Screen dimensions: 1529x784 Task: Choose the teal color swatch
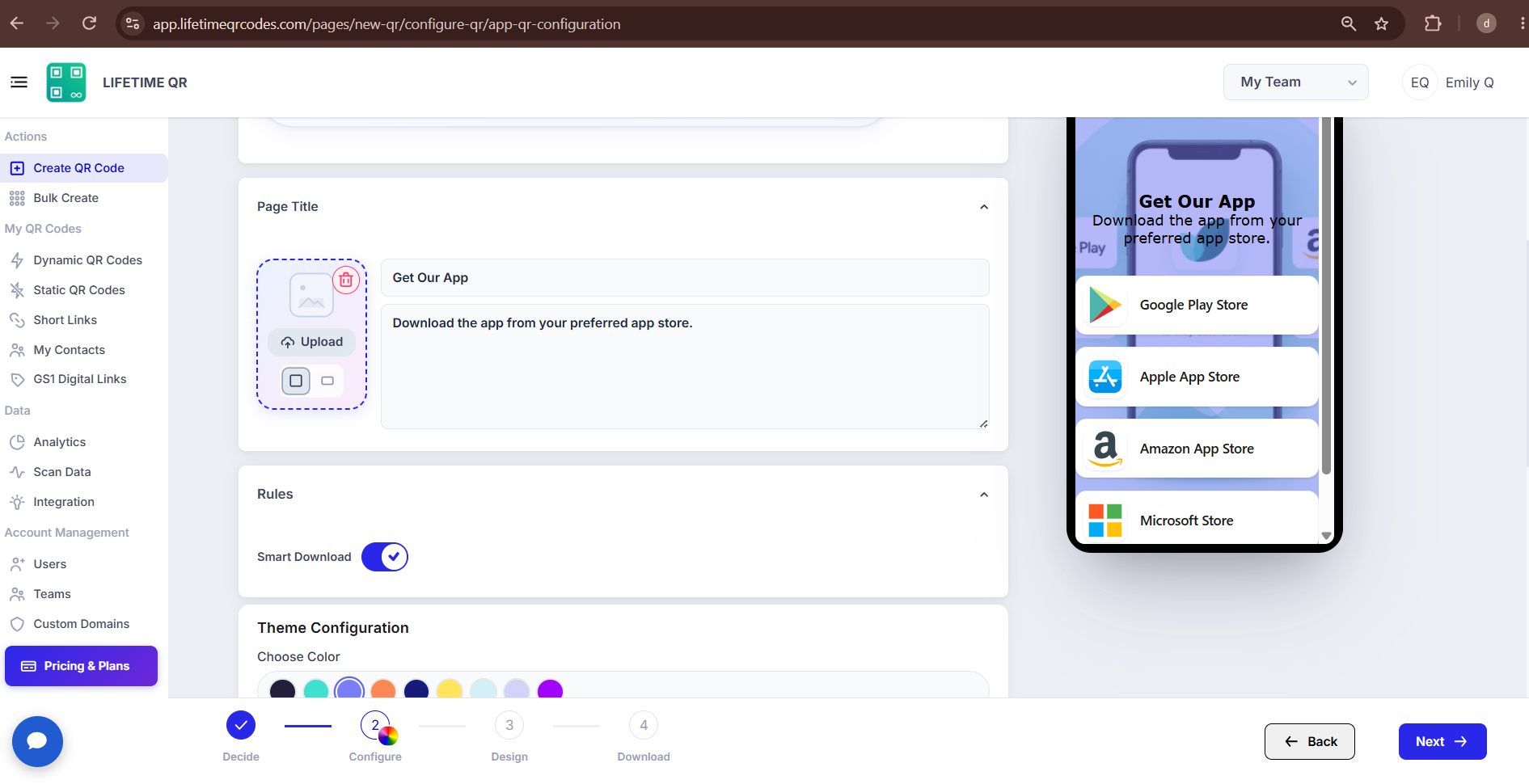click(316, 690)
